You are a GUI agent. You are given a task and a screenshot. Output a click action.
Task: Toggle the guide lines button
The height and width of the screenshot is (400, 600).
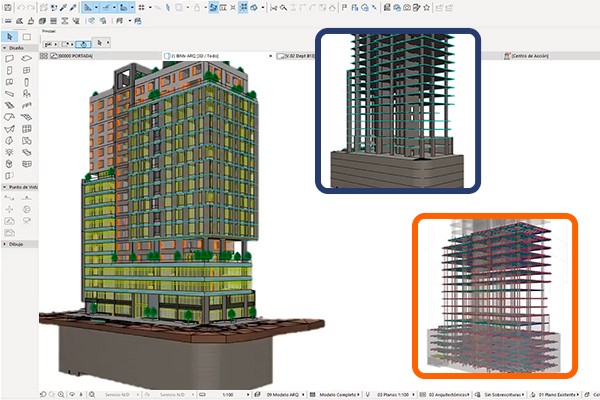[88, 7]
